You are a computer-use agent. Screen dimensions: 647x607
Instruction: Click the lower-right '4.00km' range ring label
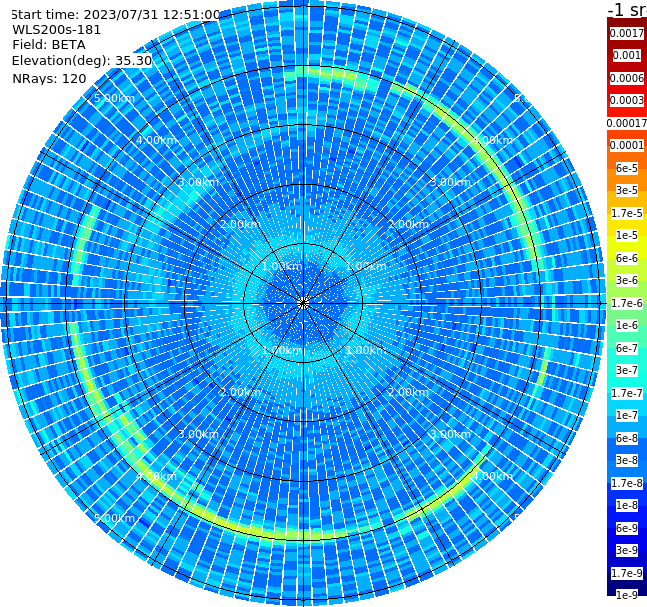point(492,476)
